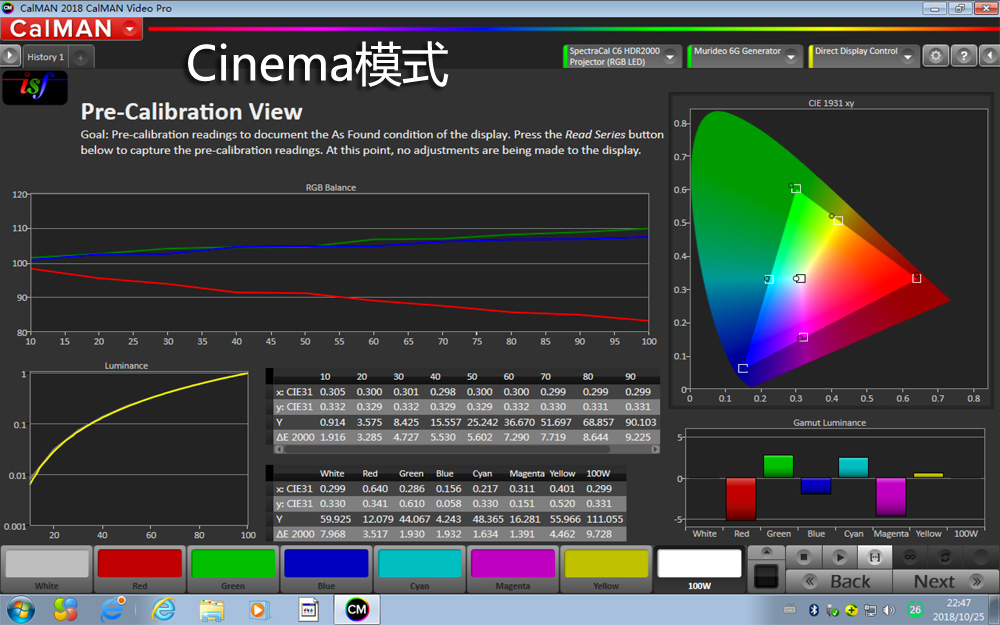Expand the left side panel arrow
1000x625 pixels.
10,56
